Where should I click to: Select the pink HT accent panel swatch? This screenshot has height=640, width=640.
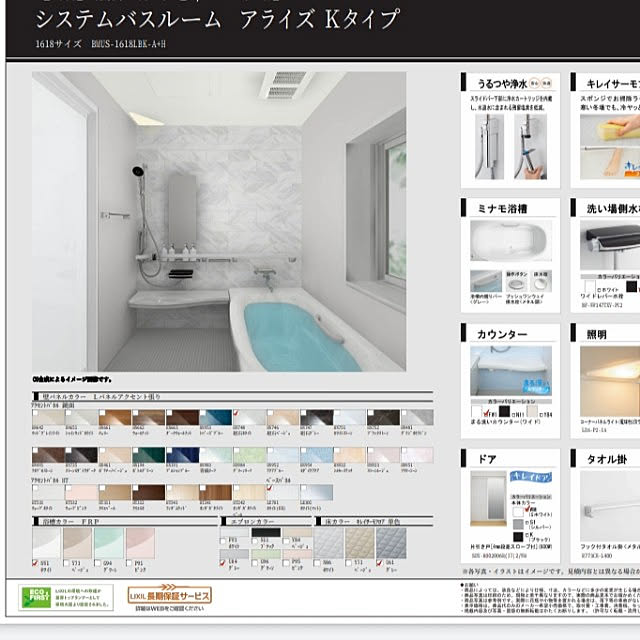82,492
